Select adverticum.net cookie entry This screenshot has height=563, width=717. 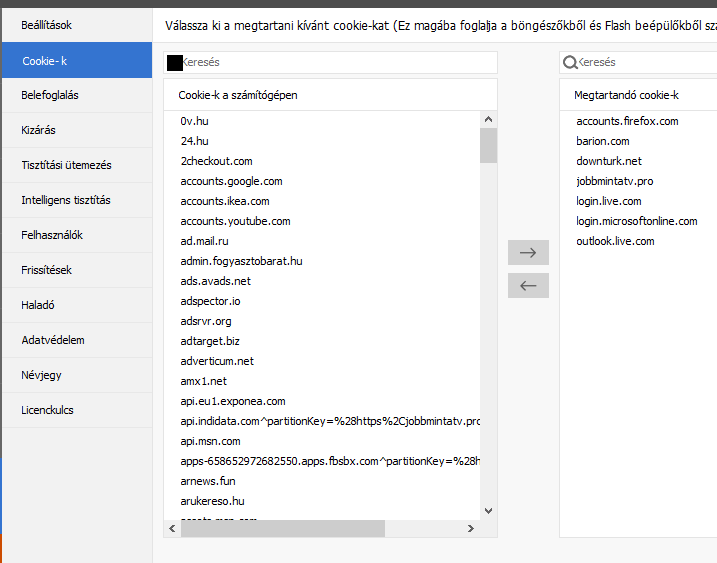click(217, 361)
